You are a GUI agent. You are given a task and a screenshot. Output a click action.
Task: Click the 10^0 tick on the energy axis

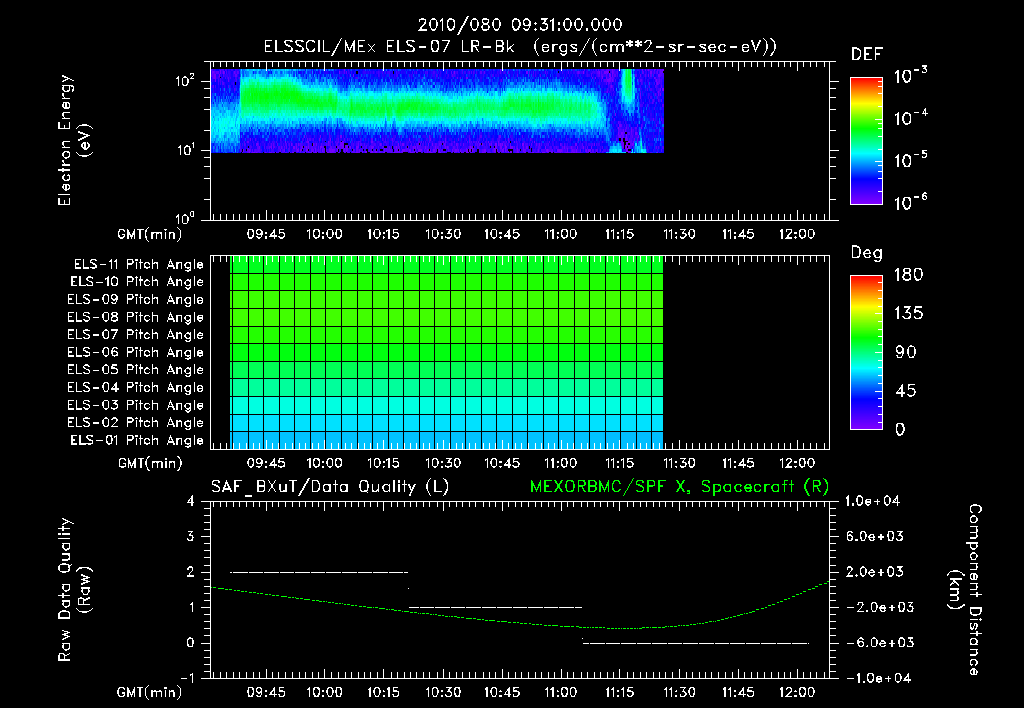(x=185, y=218)
